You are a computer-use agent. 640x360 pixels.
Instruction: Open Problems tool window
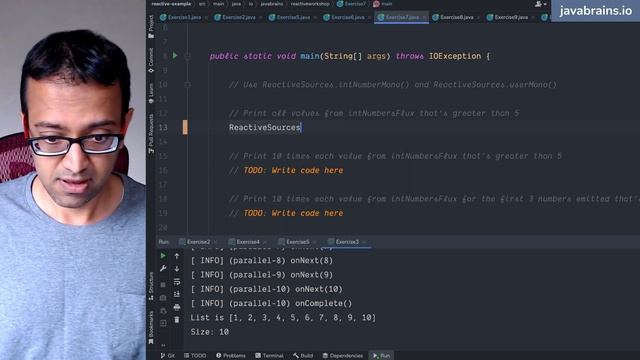231,356
